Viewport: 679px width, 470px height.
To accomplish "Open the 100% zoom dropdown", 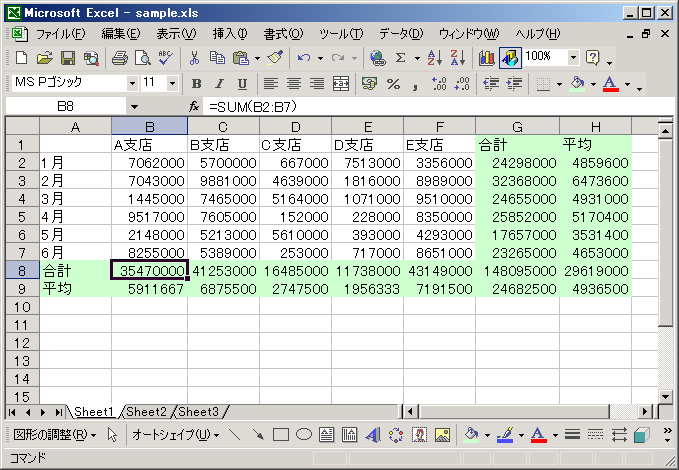I will pyautogui.click(x=573, y=57).
